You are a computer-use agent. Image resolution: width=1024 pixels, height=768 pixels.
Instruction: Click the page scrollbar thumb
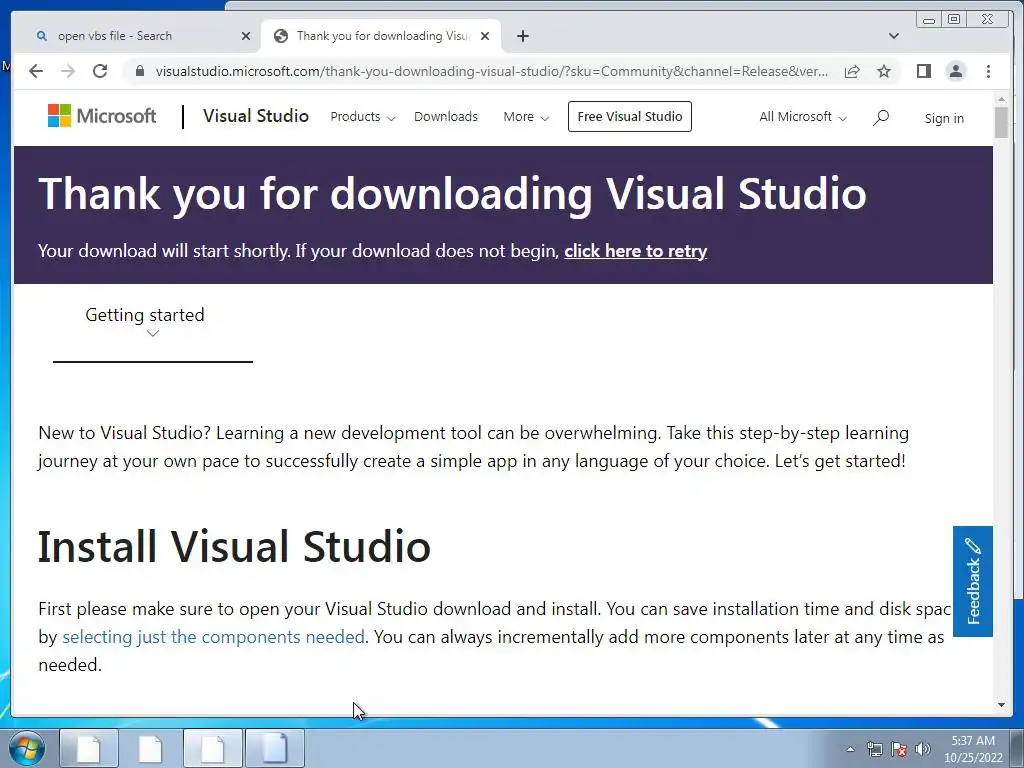(x=1001, y=122)
